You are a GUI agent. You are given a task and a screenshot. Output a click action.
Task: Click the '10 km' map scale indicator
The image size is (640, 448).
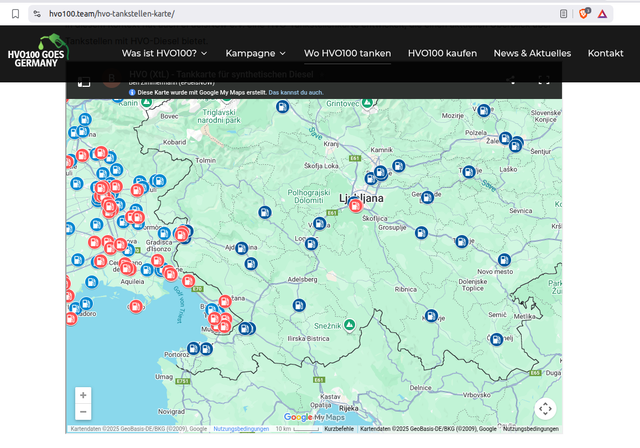point(297,429)
